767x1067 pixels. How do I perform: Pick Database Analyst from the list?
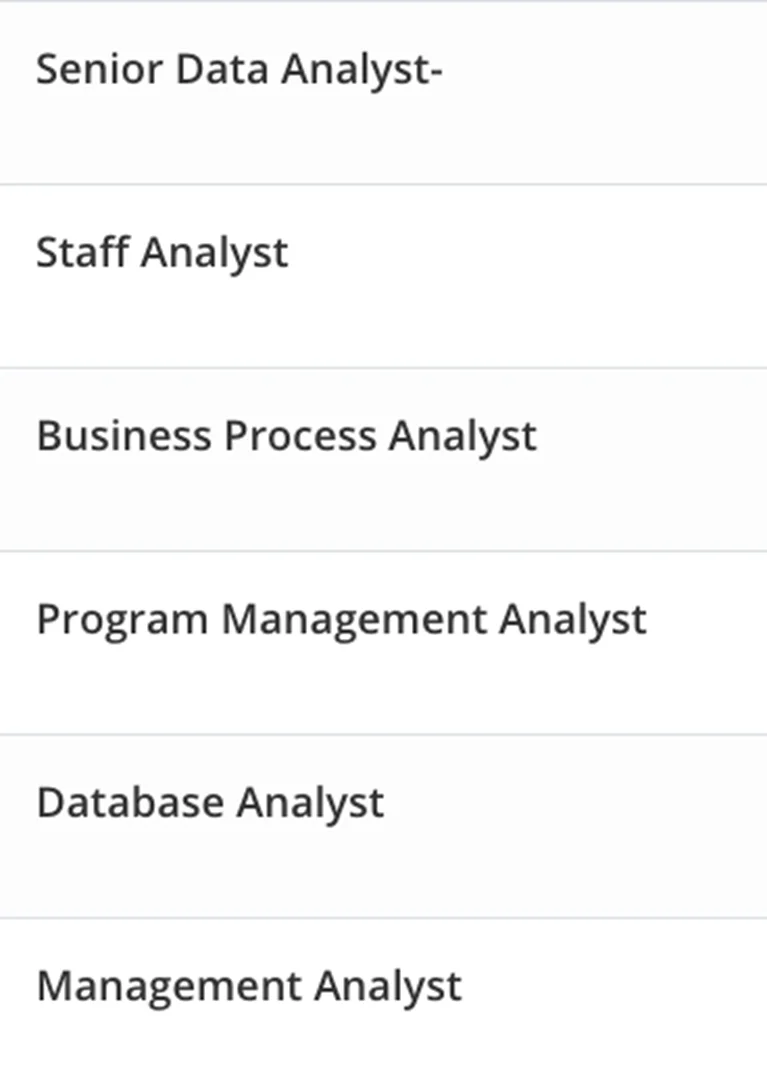click(x=210, y=803)
